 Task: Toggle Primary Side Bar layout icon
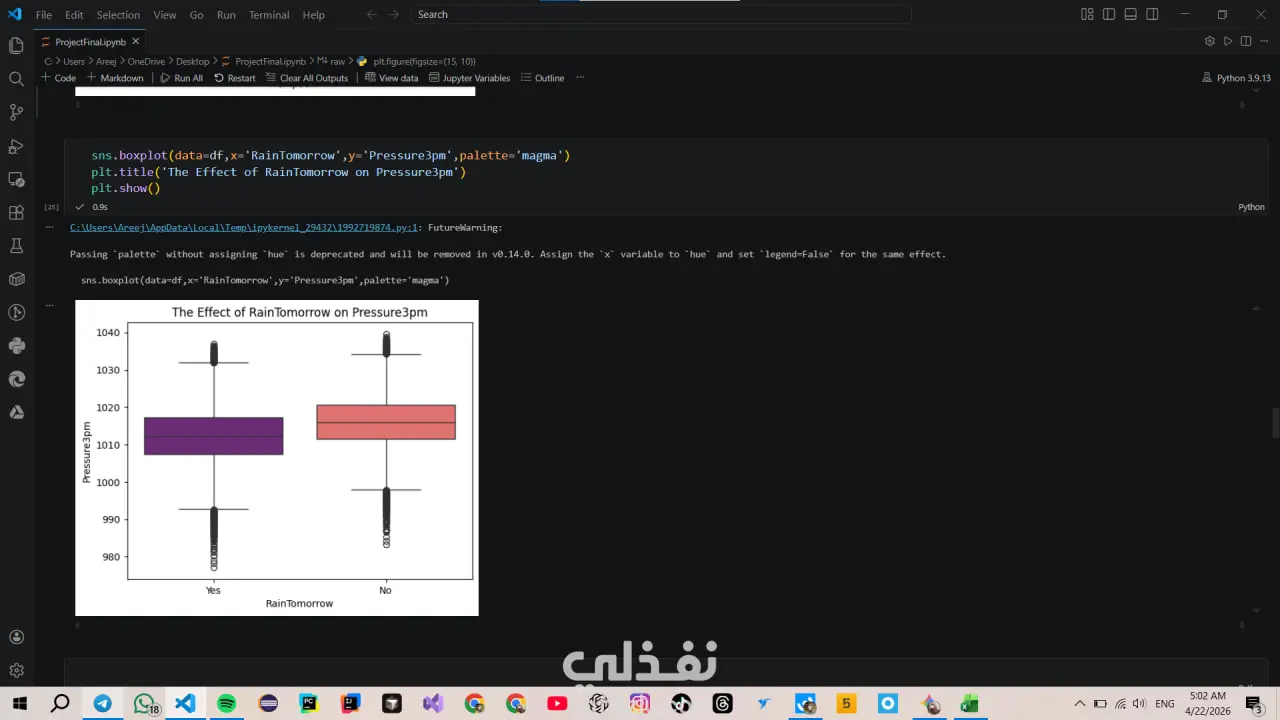click(x=1109, y=14)
